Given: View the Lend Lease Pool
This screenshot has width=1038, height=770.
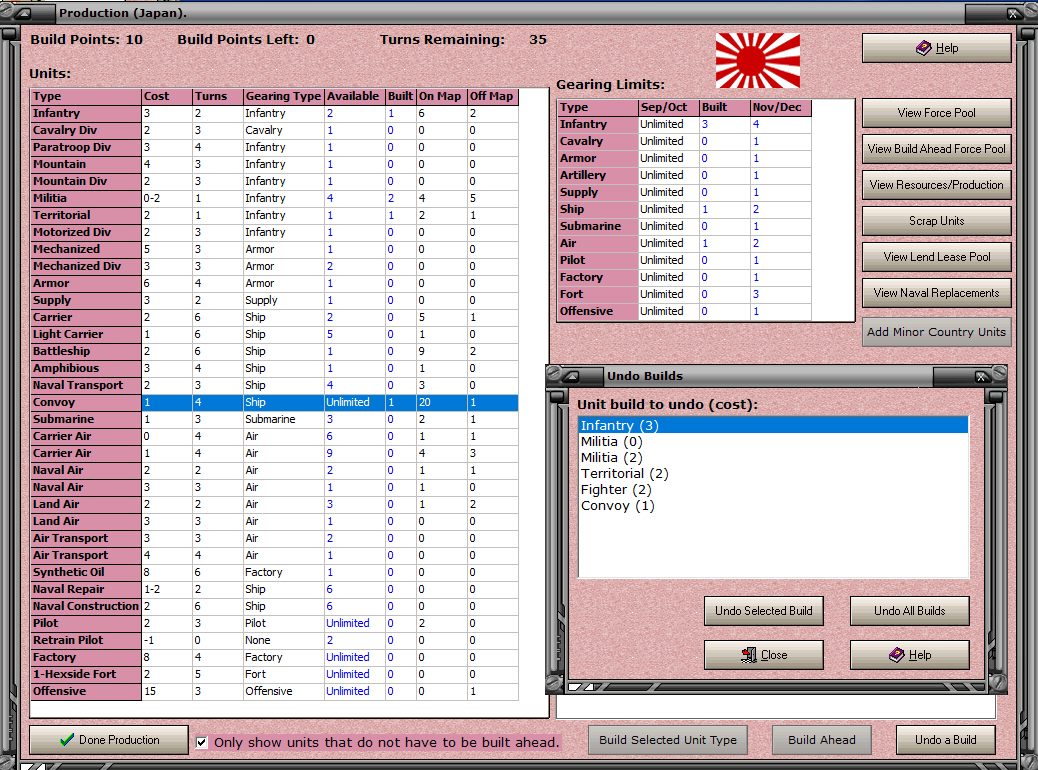Looking at the screenshot, I should tap(936, 257).
